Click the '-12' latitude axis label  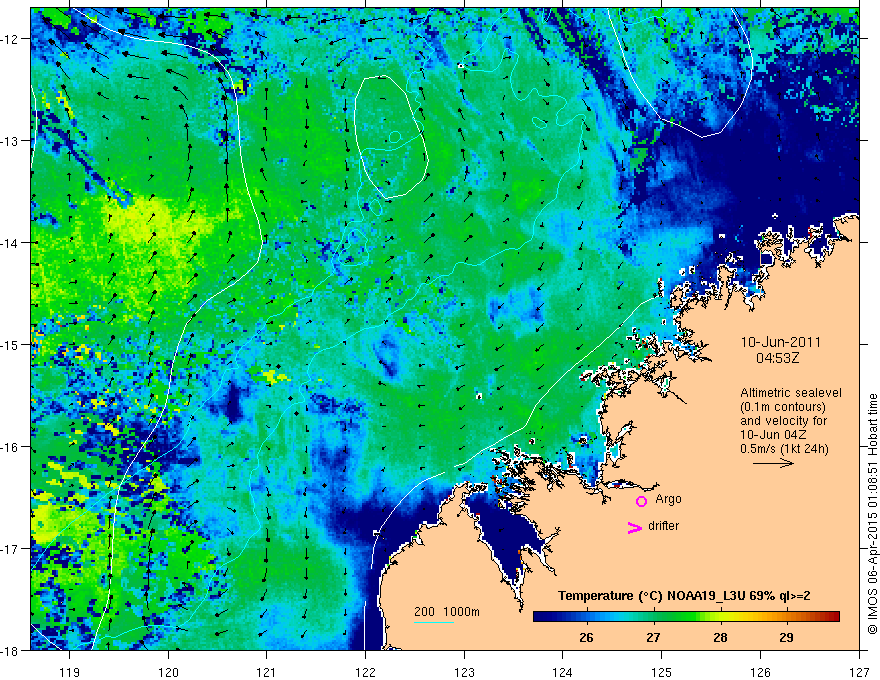(11, 39)
